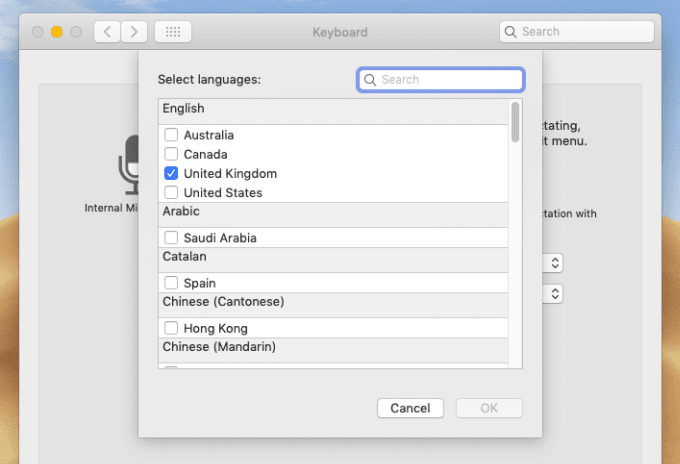Cancel the language selection dialog

pyautogui.click(x=410, y=408)
